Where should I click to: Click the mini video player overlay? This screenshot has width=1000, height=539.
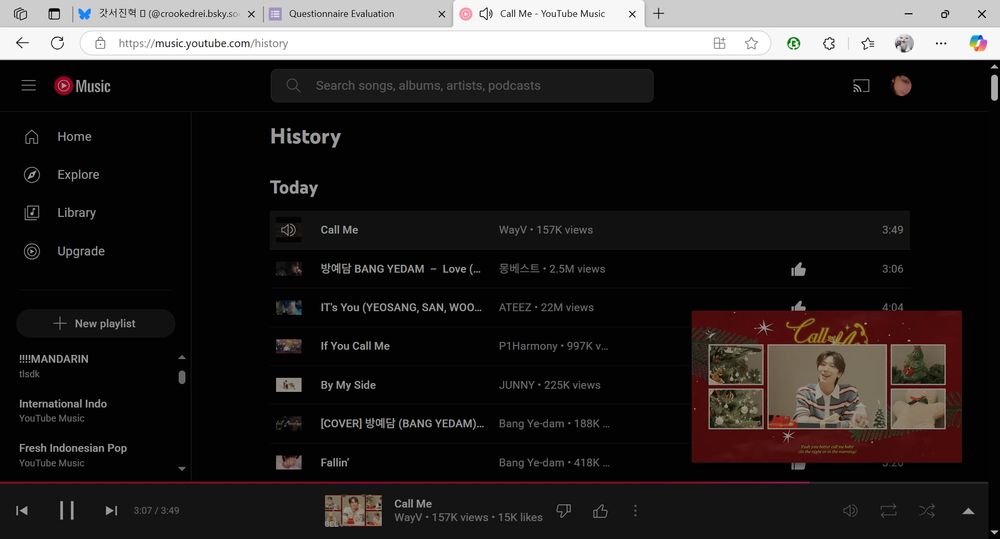click(x=827, y=387)
